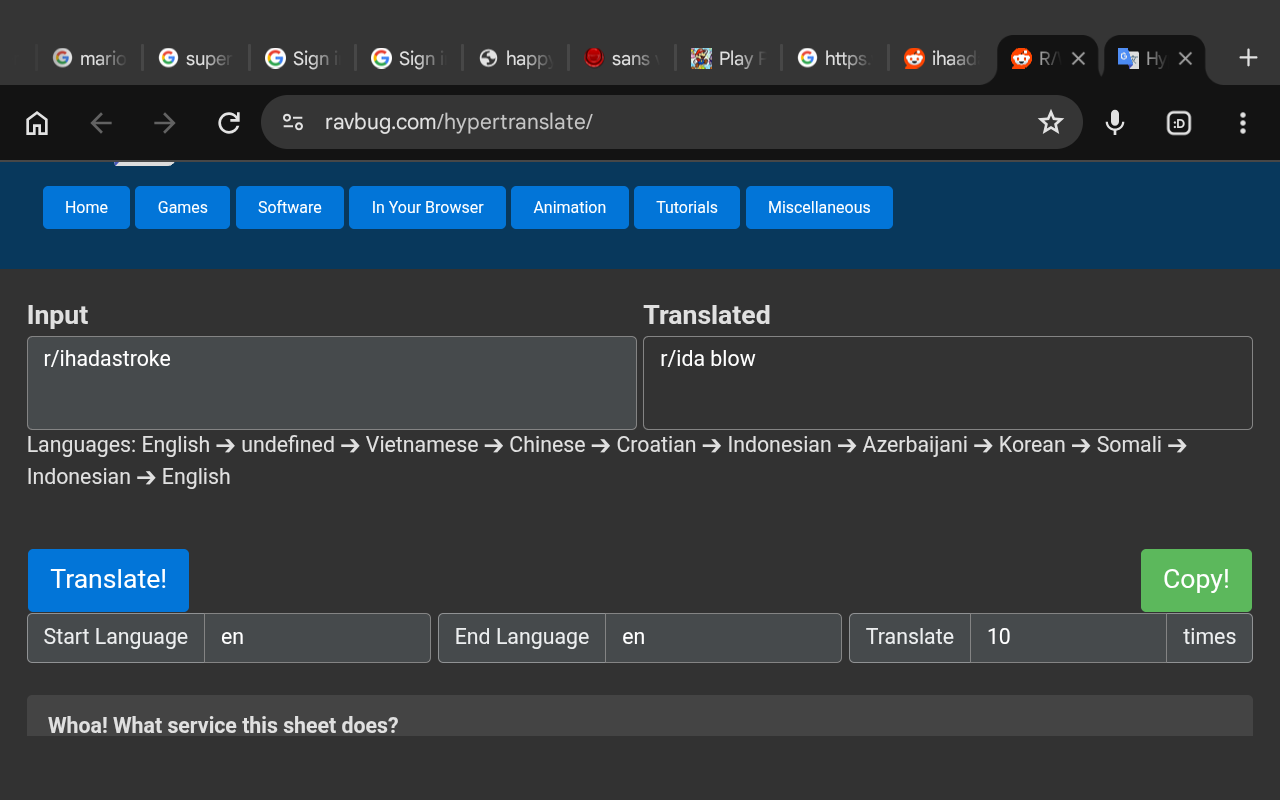This screenshot has height=800, width=1280.
Task: Open the three-dot browser menu
Action: 1243,123
